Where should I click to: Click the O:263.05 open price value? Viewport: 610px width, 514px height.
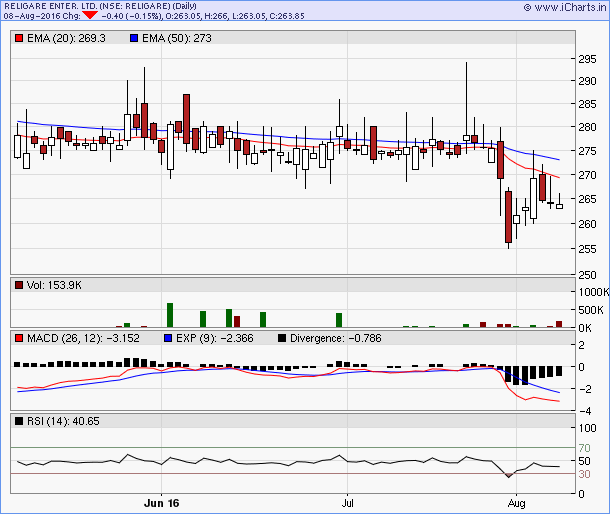click(x=181, y=16)
